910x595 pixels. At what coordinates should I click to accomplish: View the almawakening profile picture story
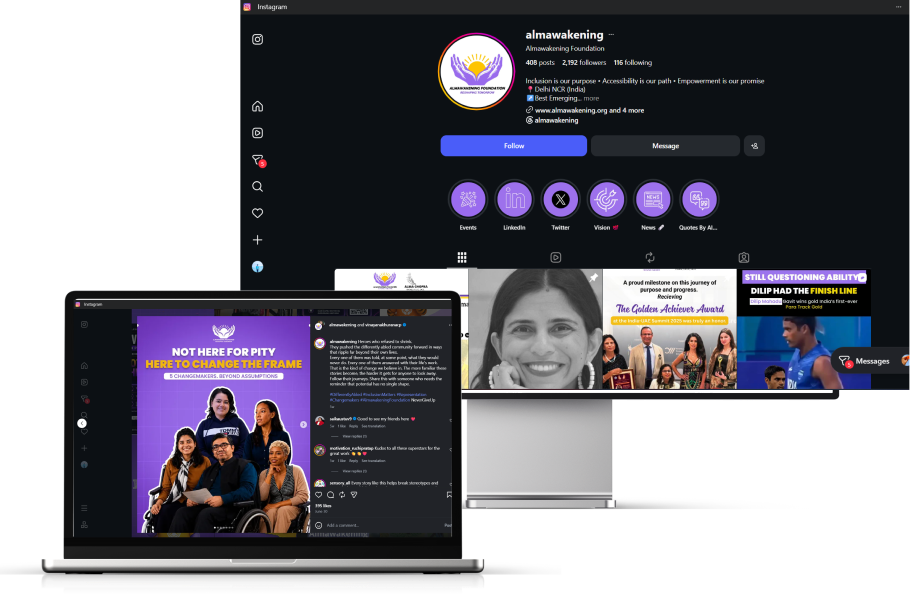(x=476, y=71)
